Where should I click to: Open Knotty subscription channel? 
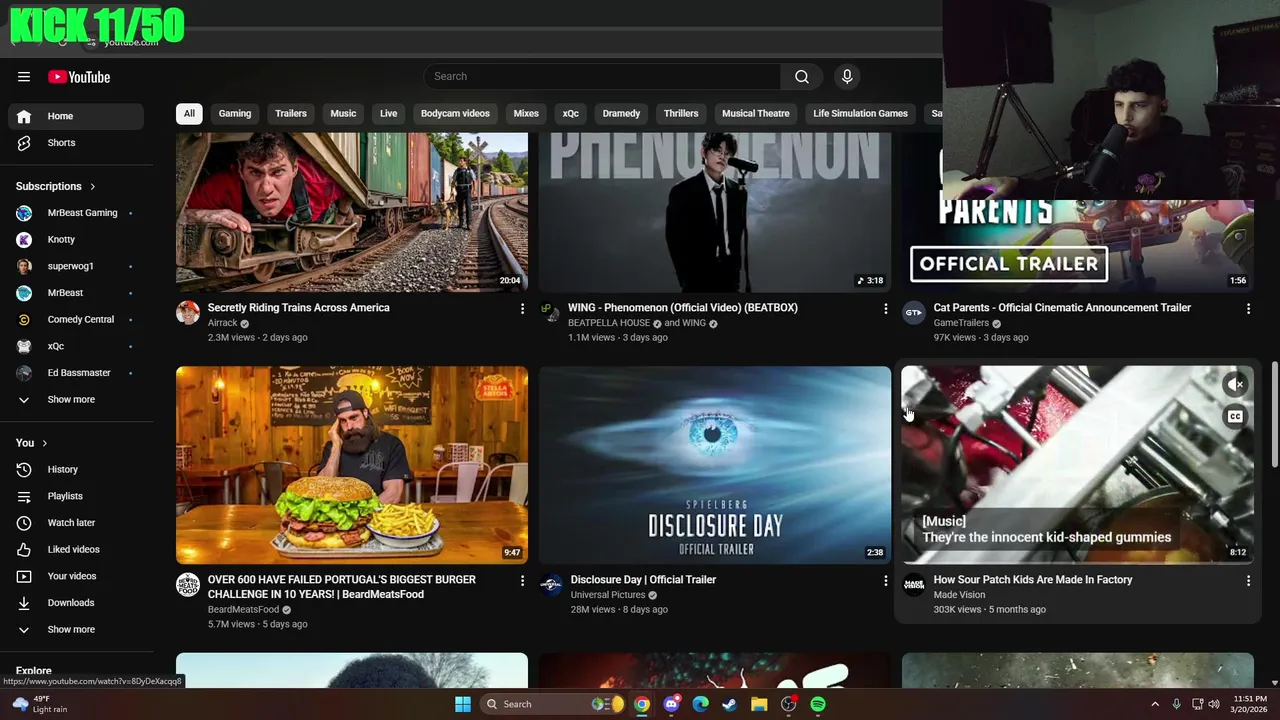76,240
